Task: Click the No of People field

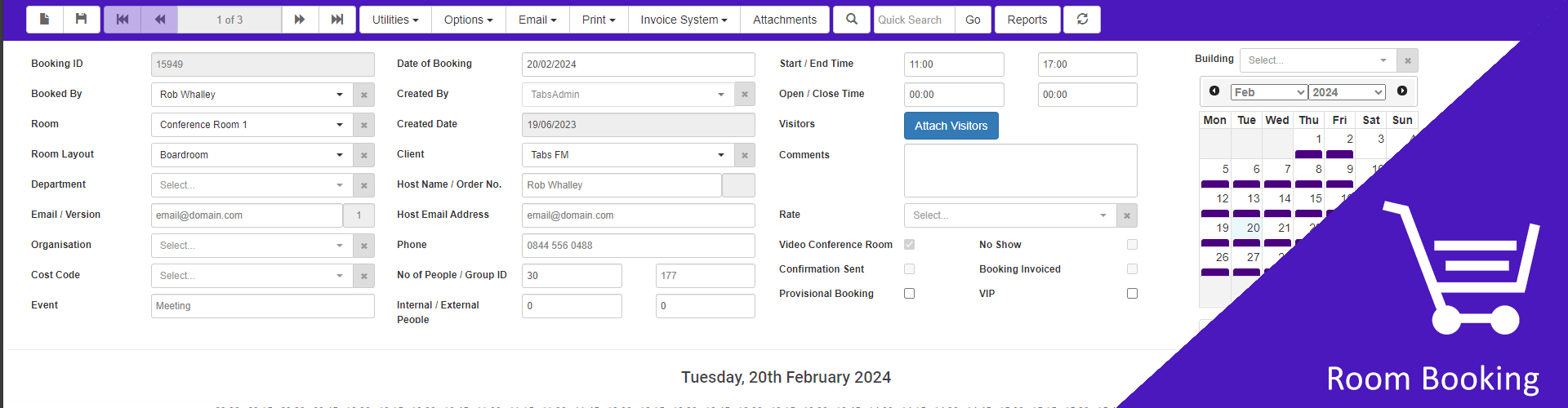Action: [x=572, y=276]
